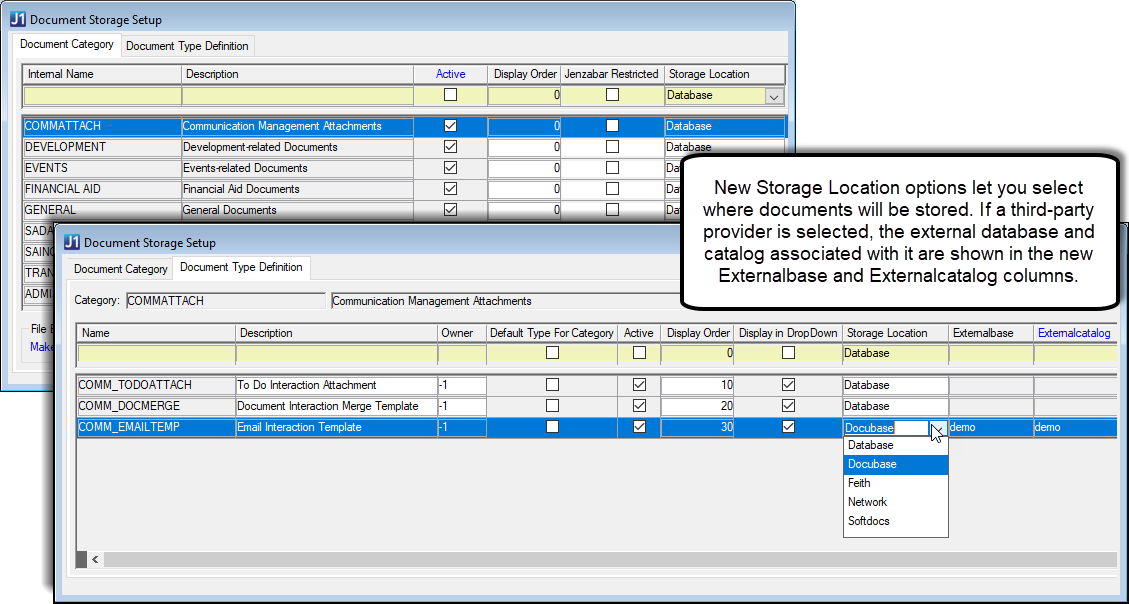Image resolution: width=1129 pixels, height=604 pixels.
Task: Click left arrow on horizontal scrollbar
Action: point(95,560)
